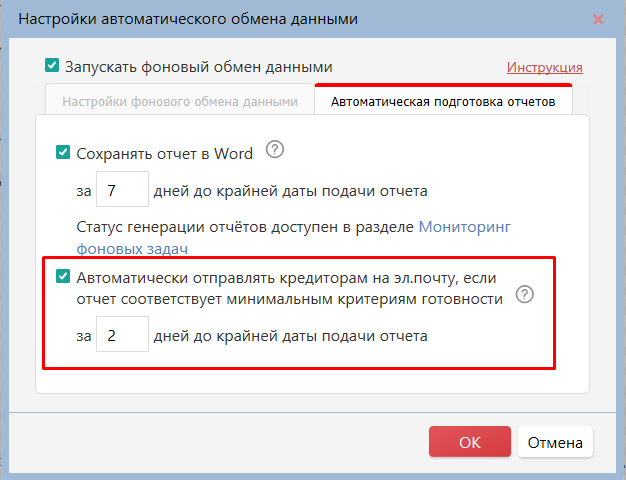Focus the days field containing 2
The width and height of the screenshot is (626, 480).
pos(122,334)
